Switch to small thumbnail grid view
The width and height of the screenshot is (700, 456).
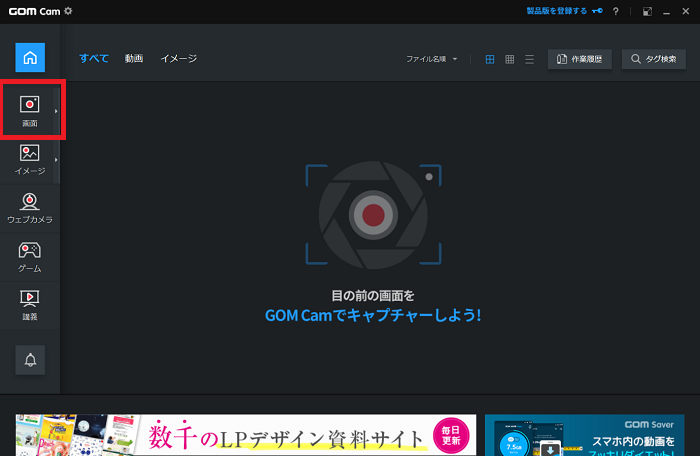click(509, 59)
